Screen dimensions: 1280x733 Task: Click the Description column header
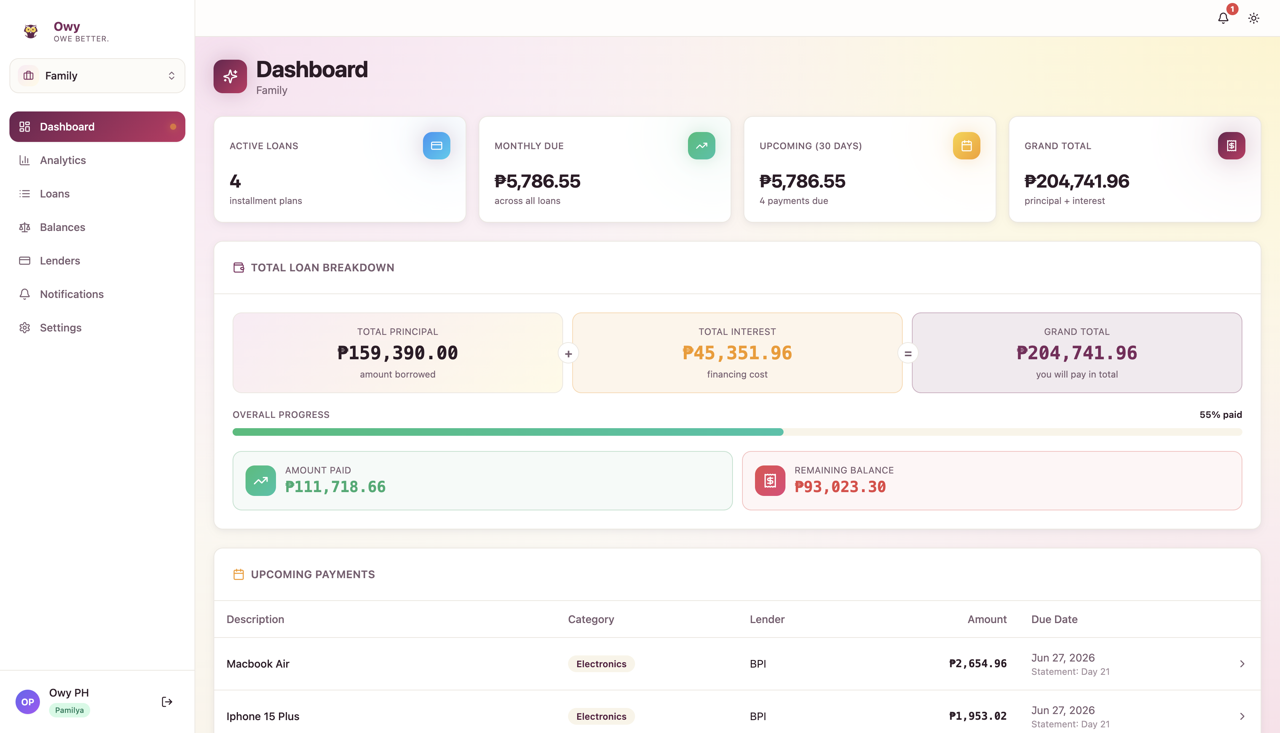tap(255, 620)
